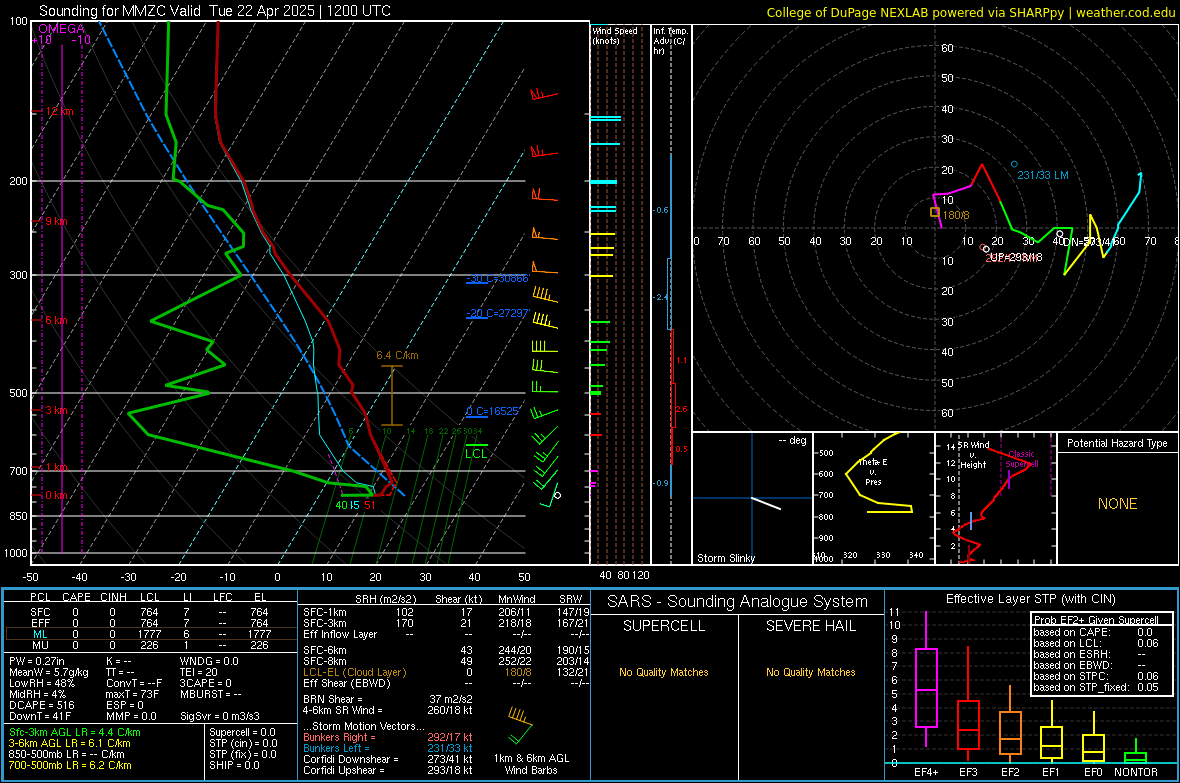The height and width of the screenshot is (783, 1180).
Task: Click the TEI = 20 value
Action: tap(199, 672)
